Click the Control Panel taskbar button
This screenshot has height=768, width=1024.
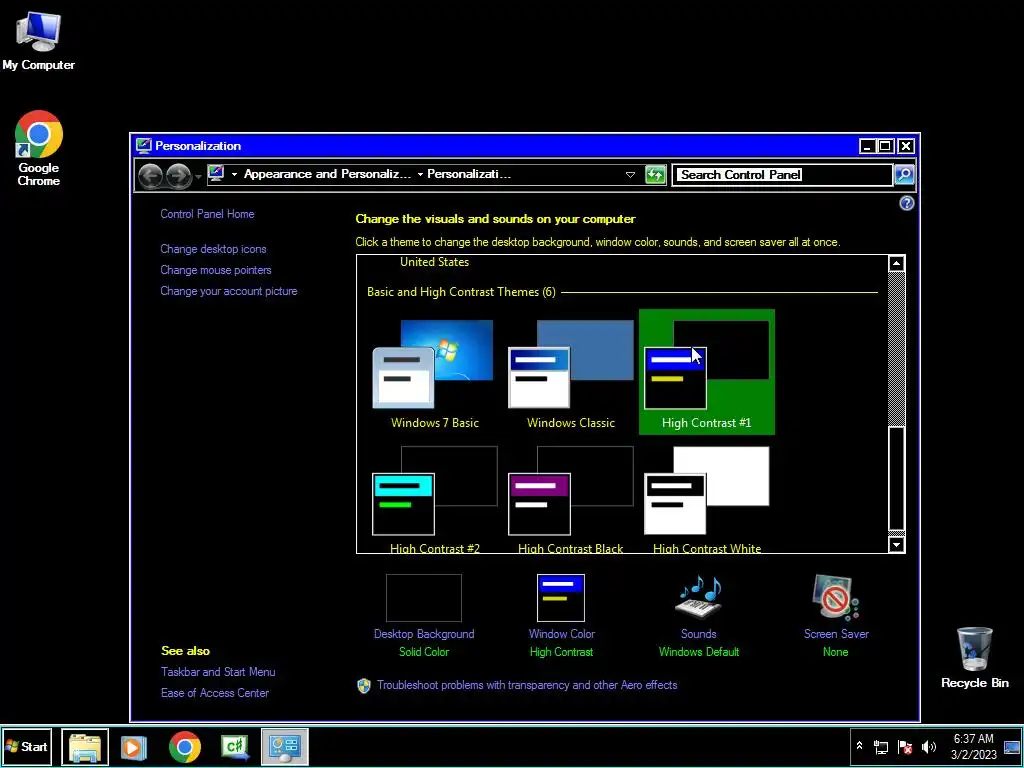[x=285, y=746]
